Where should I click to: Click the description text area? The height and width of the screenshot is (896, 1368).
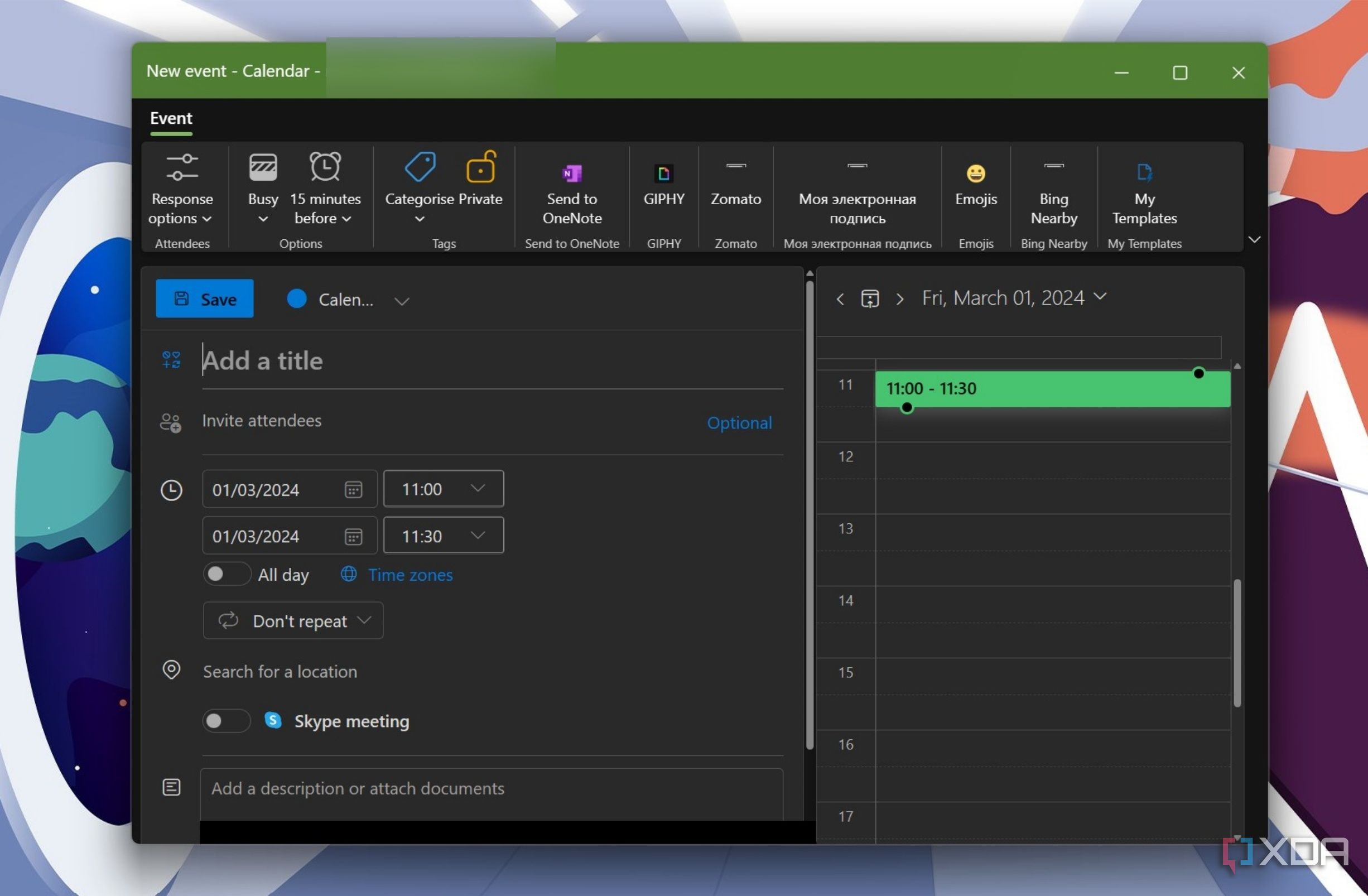[x=492, y=794]
